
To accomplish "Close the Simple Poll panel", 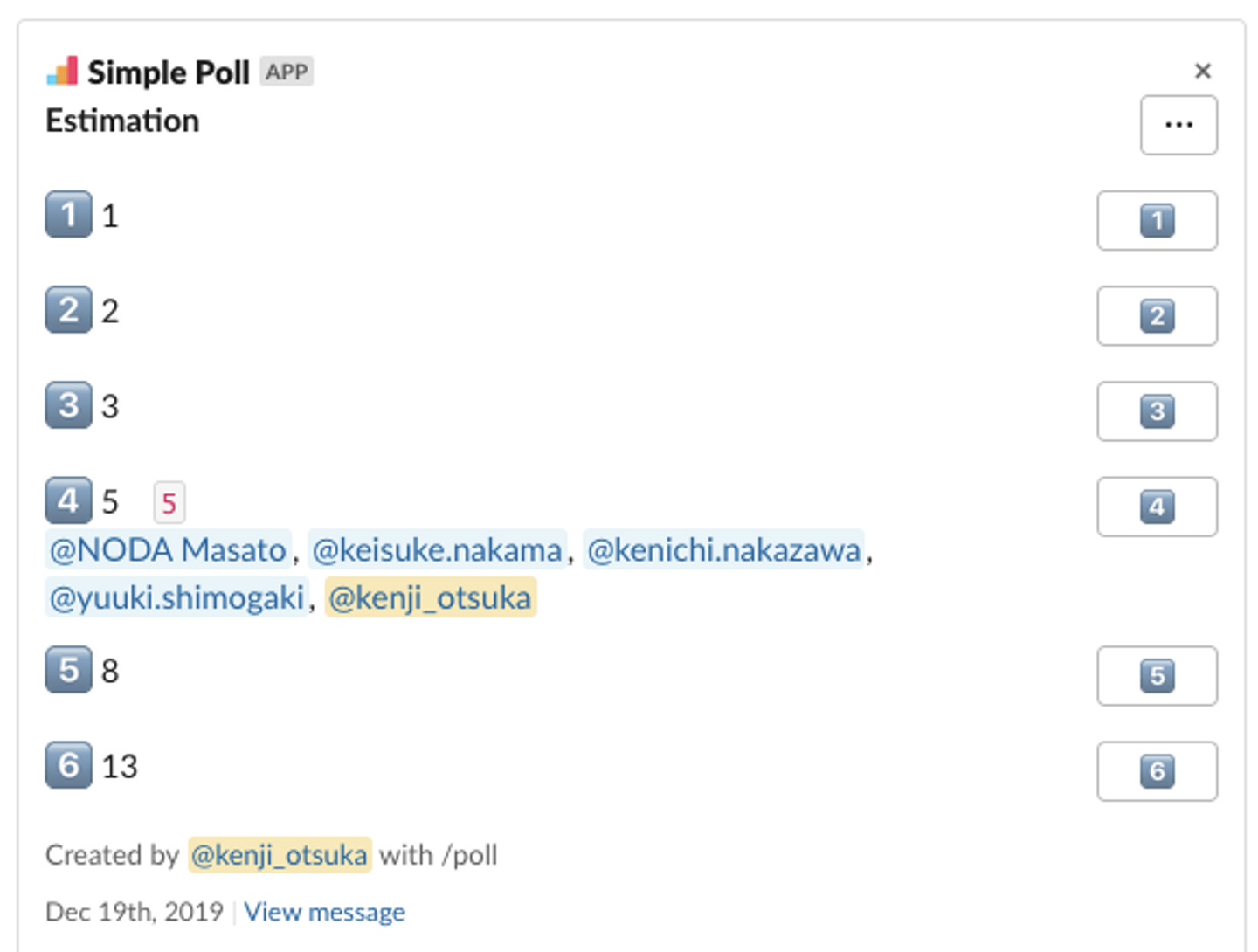I will point(1203,71).
